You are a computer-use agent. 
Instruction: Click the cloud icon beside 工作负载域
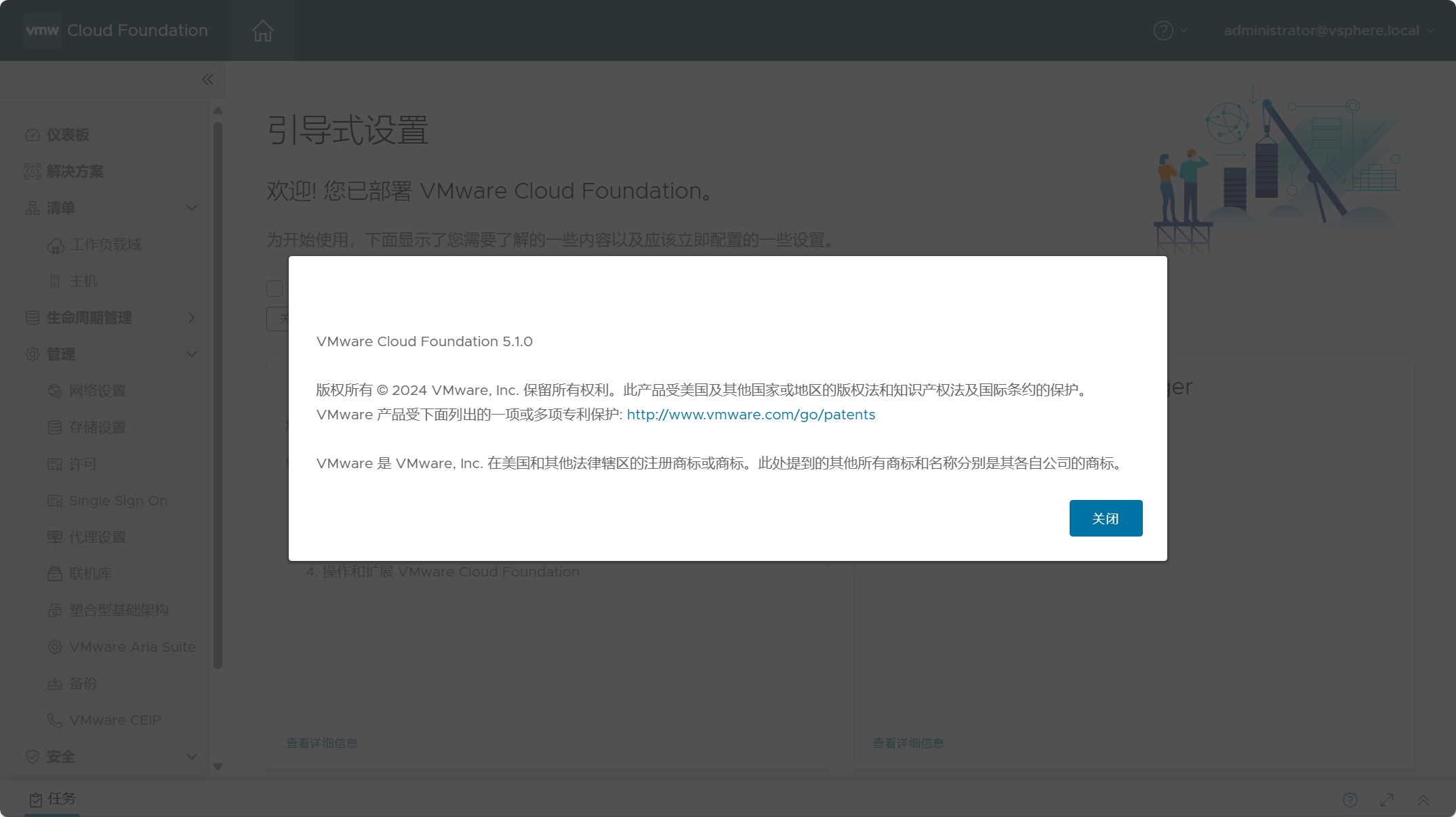tap(56, 245)
